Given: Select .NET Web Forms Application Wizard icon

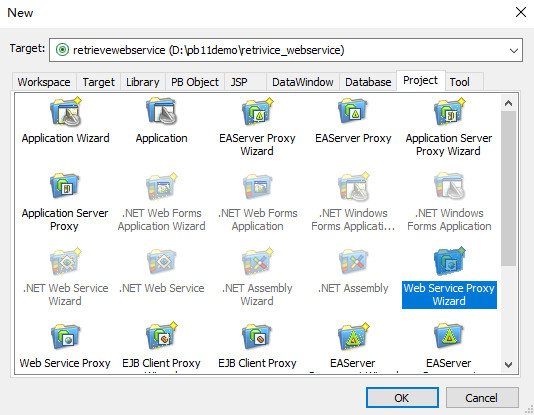Looking at the screenshot, I should tap(161, 186).
